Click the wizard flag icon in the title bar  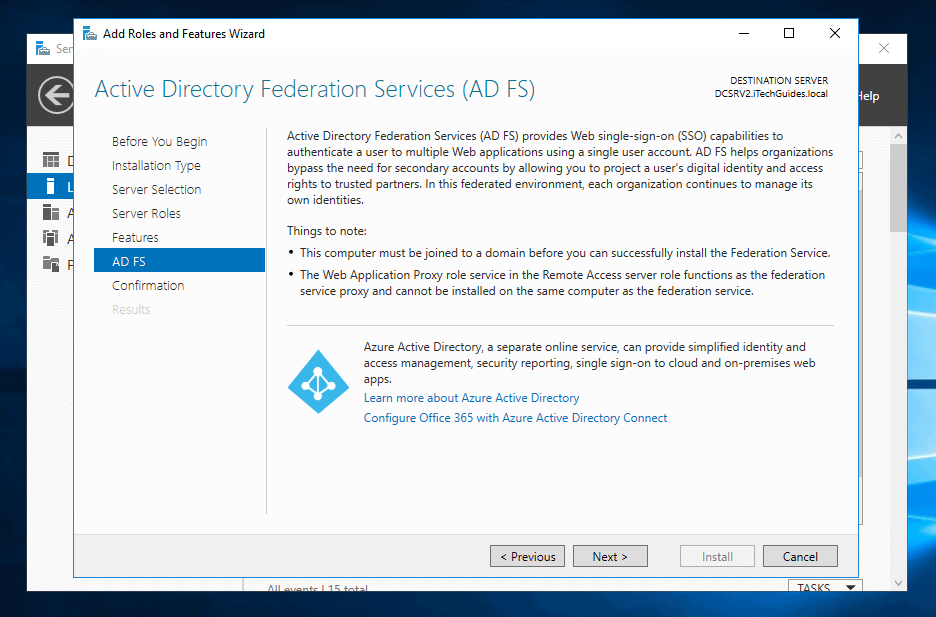tap(89, 32)
